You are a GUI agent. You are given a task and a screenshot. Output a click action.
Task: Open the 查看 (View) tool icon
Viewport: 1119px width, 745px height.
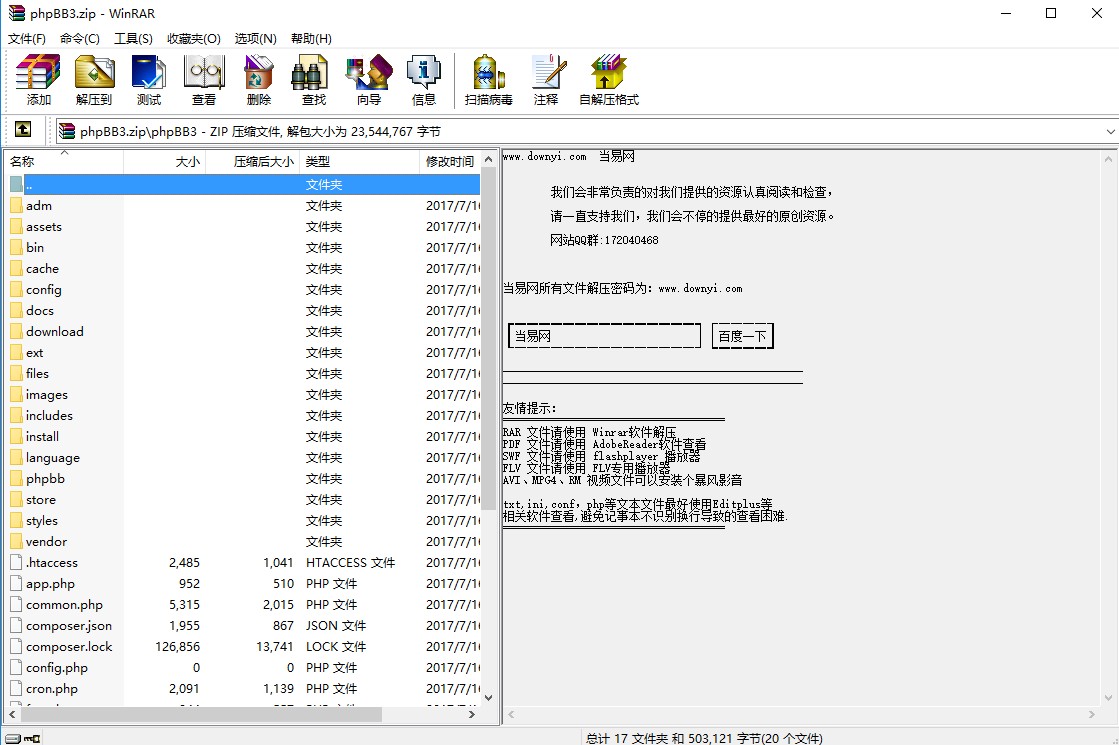tap(203, 80)
